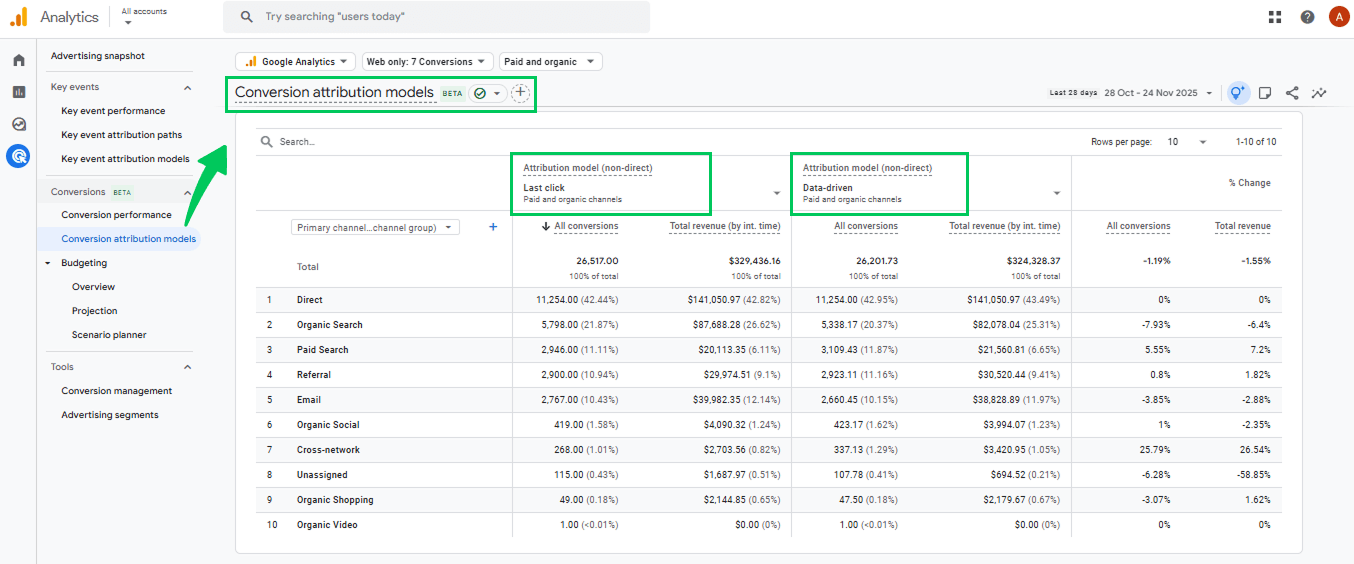Click the Share this report icon
Viewport: 1354px width, 564px height.
tap(1292, 93)
